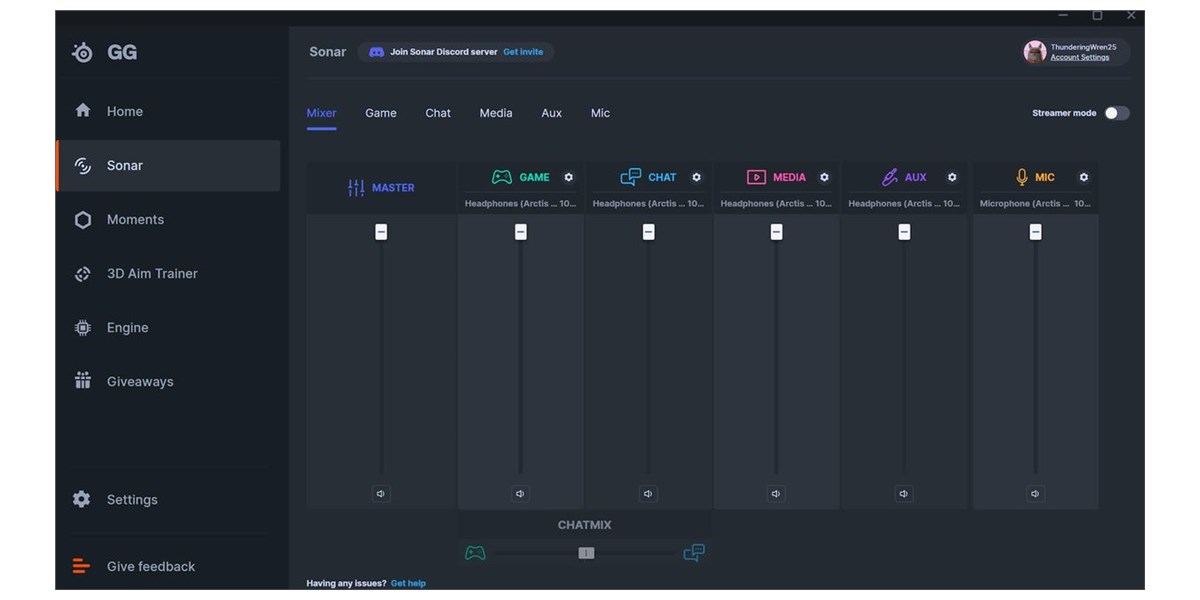Open the Giveaways page

(x=168, y=381)
